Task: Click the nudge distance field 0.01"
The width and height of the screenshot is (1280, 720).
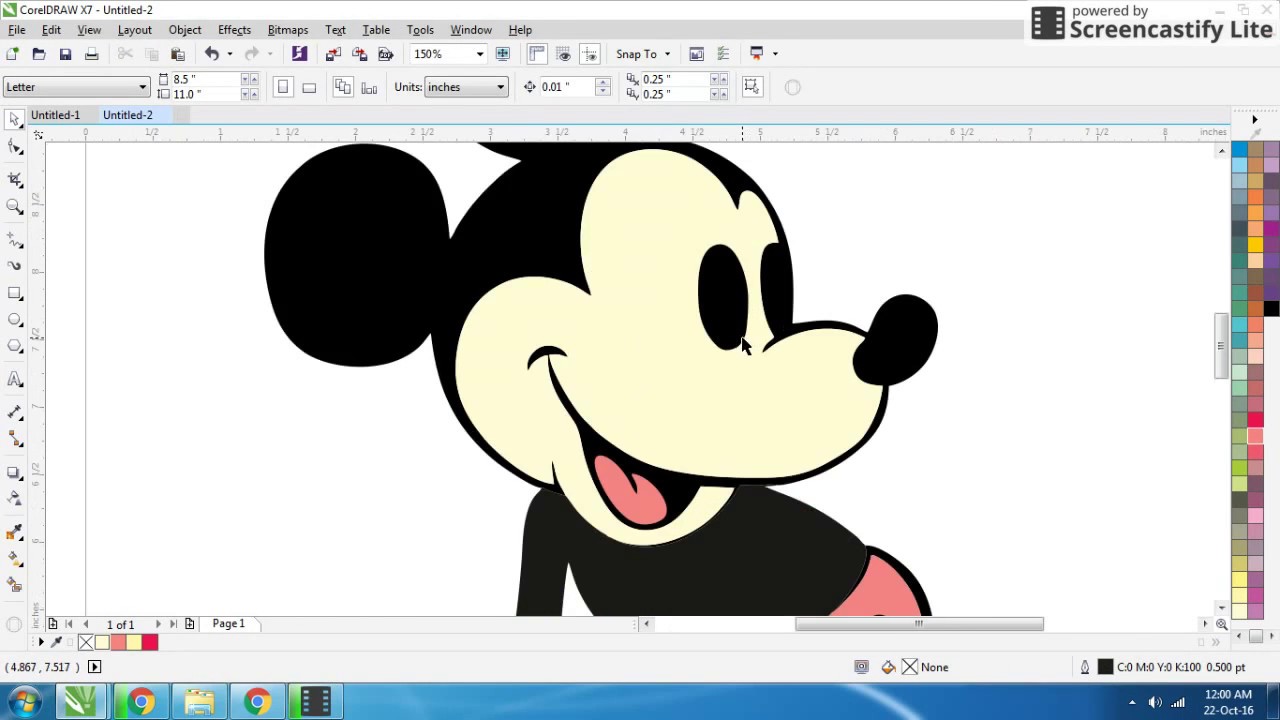Action: point(566,87)
